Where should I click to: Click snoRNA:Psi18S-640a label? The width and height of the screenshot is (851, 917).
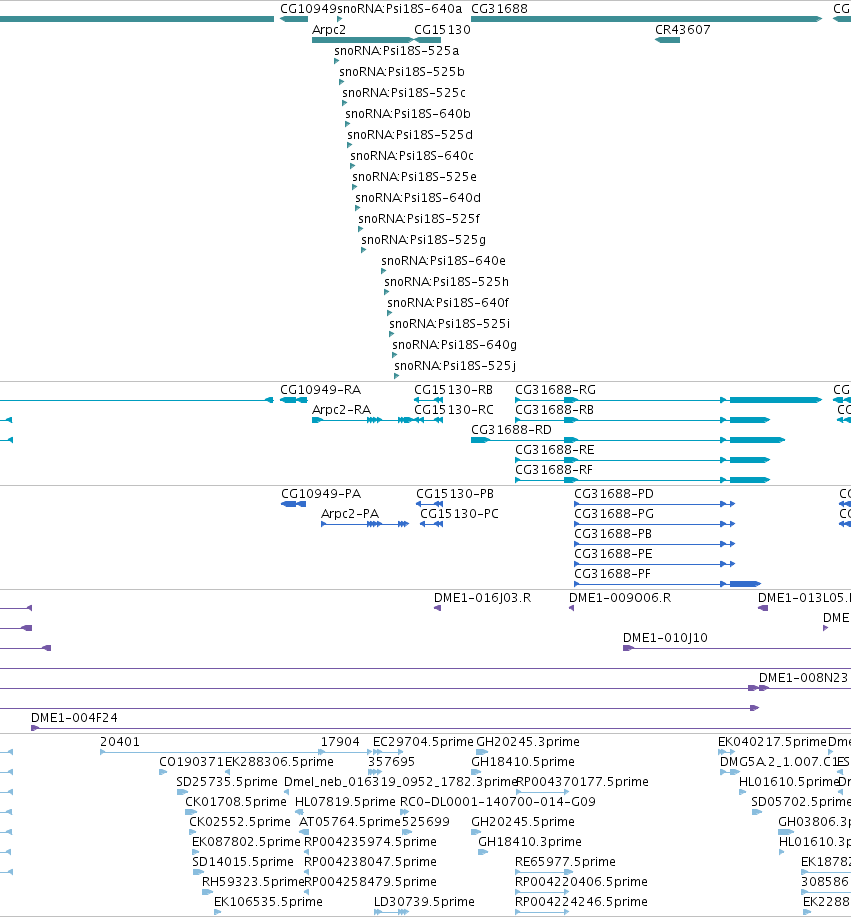point(399,9)
